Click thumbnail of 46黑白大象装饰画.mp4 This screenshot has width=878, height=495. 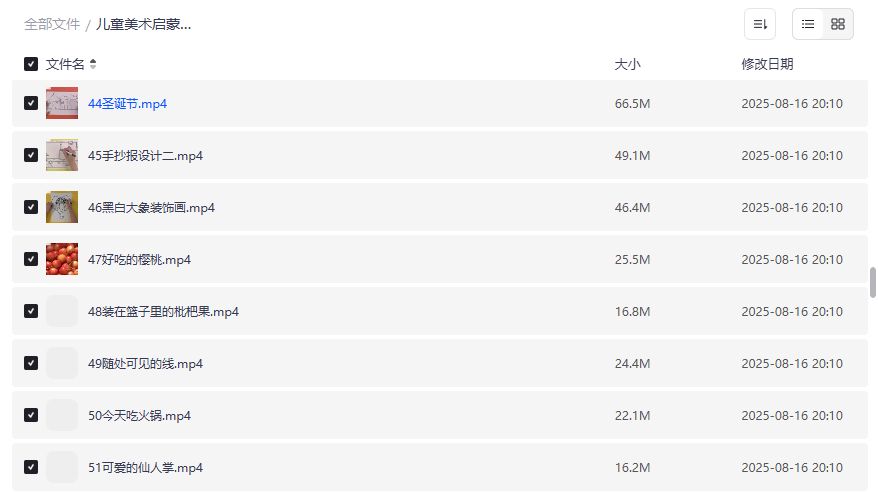[x=62, y=208]
